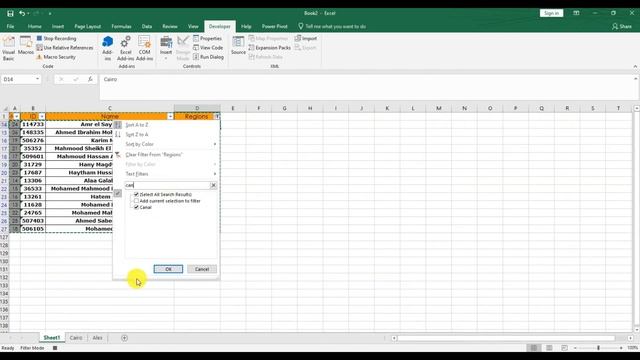Open the Regions column filter dropdown

217,117
